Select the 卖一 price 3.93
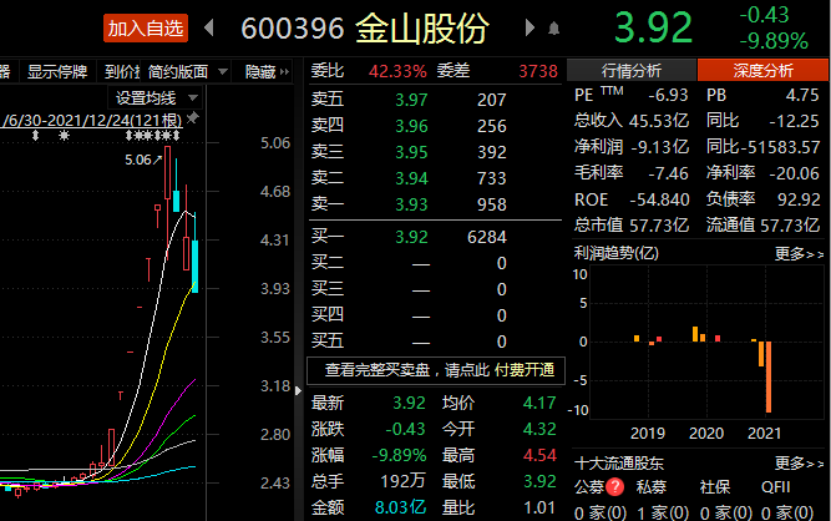The width and height of the screenshot is (831, 521). coord(411,204)
